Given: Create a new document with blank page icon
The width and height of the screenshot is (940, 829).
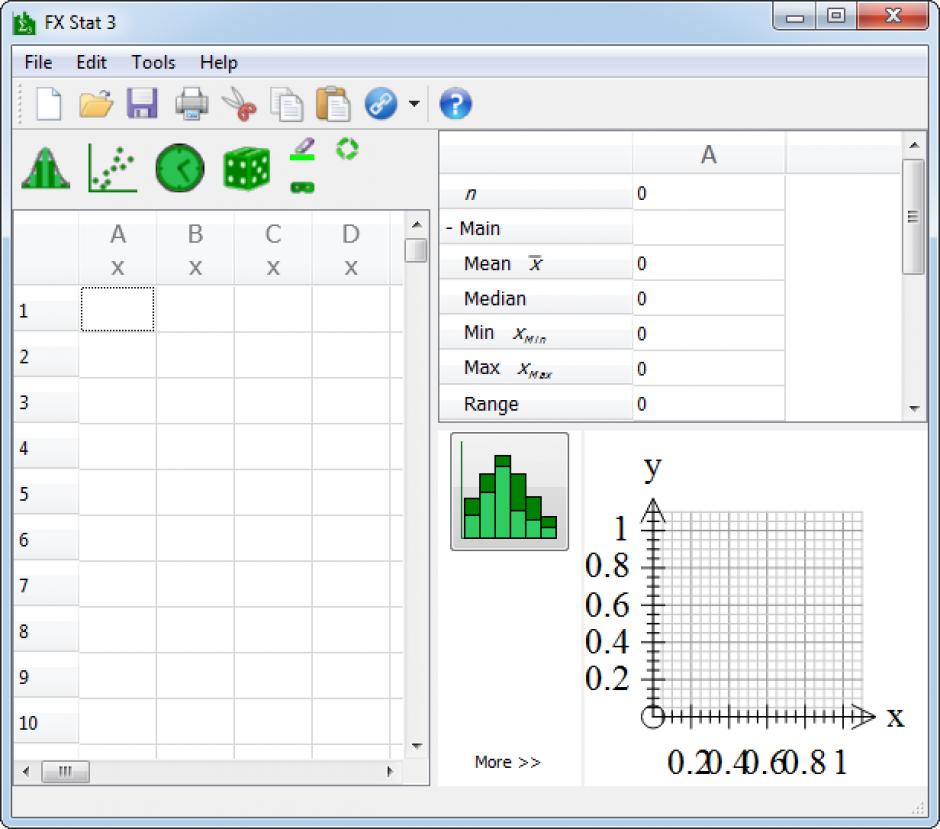Looking at the screenshot, I should point(49,104).
